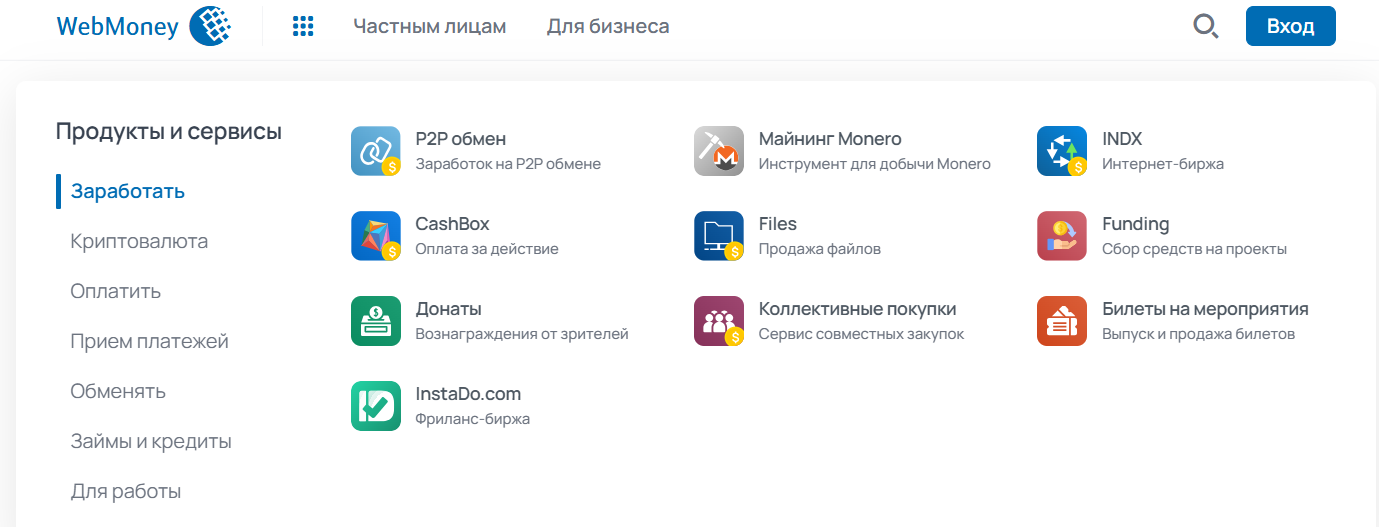Viewport: 1379px width, 527px height.
Task: Click the P2P обмен service icon
Action: click(x=376, y=151)
